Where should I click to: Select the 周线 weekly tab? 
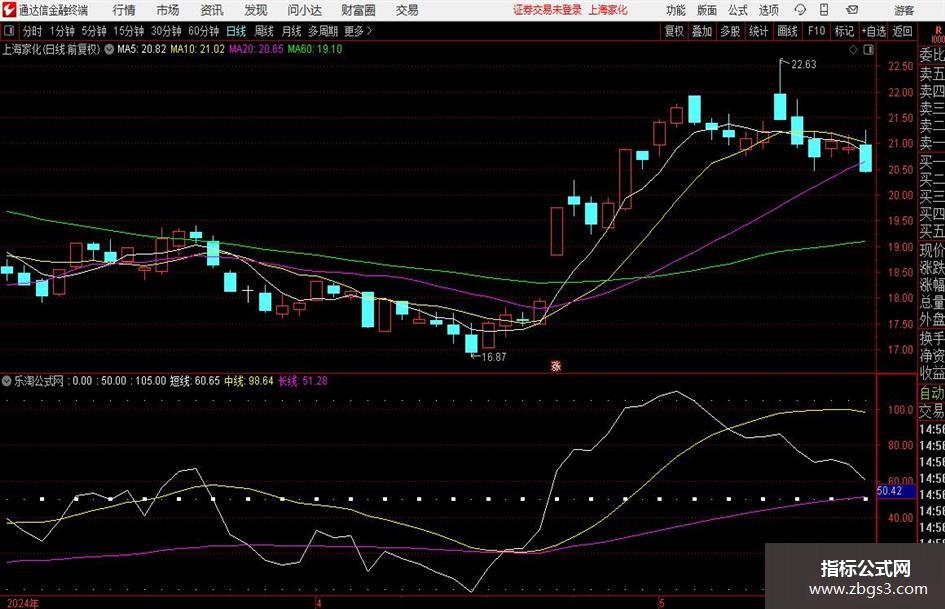click(264, 31)
